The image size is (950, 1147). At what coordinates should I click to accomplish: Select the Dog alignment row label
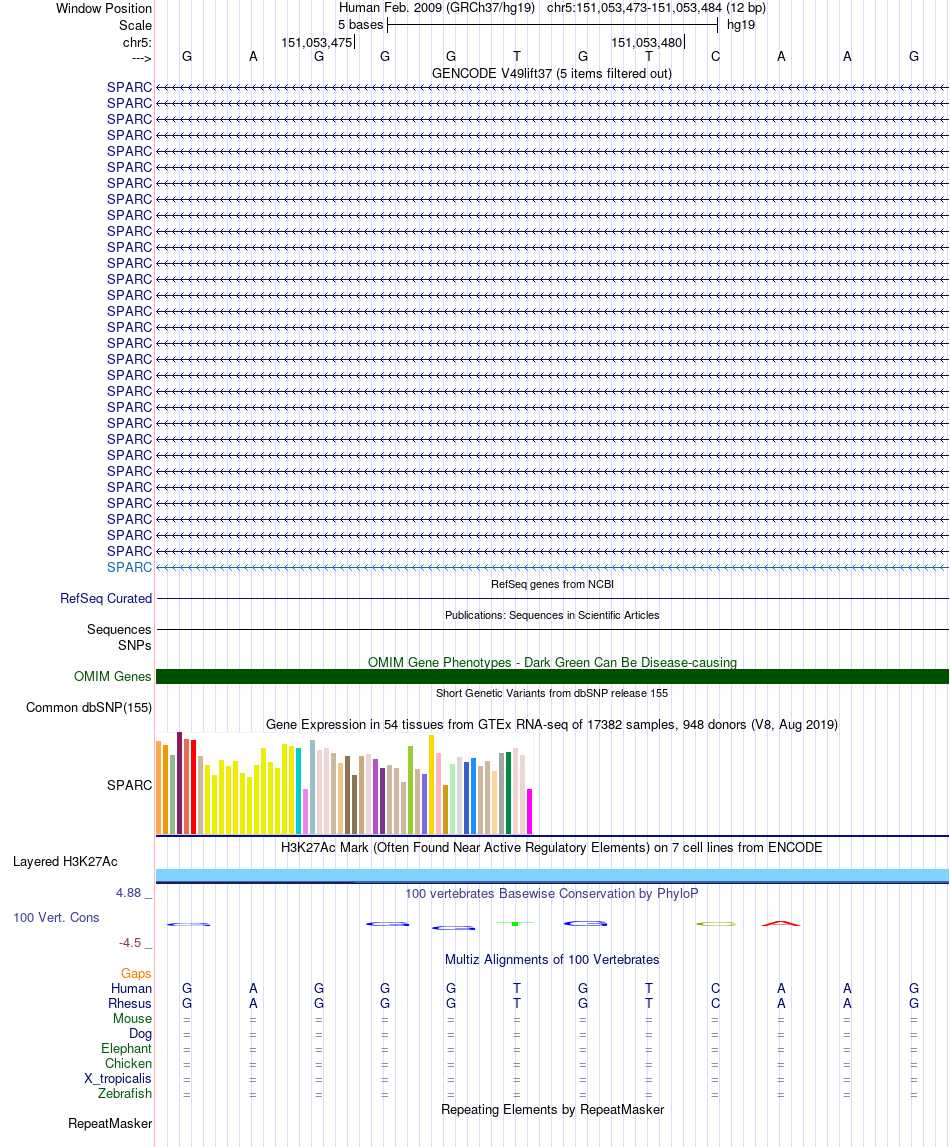[x=140, y=1034]
